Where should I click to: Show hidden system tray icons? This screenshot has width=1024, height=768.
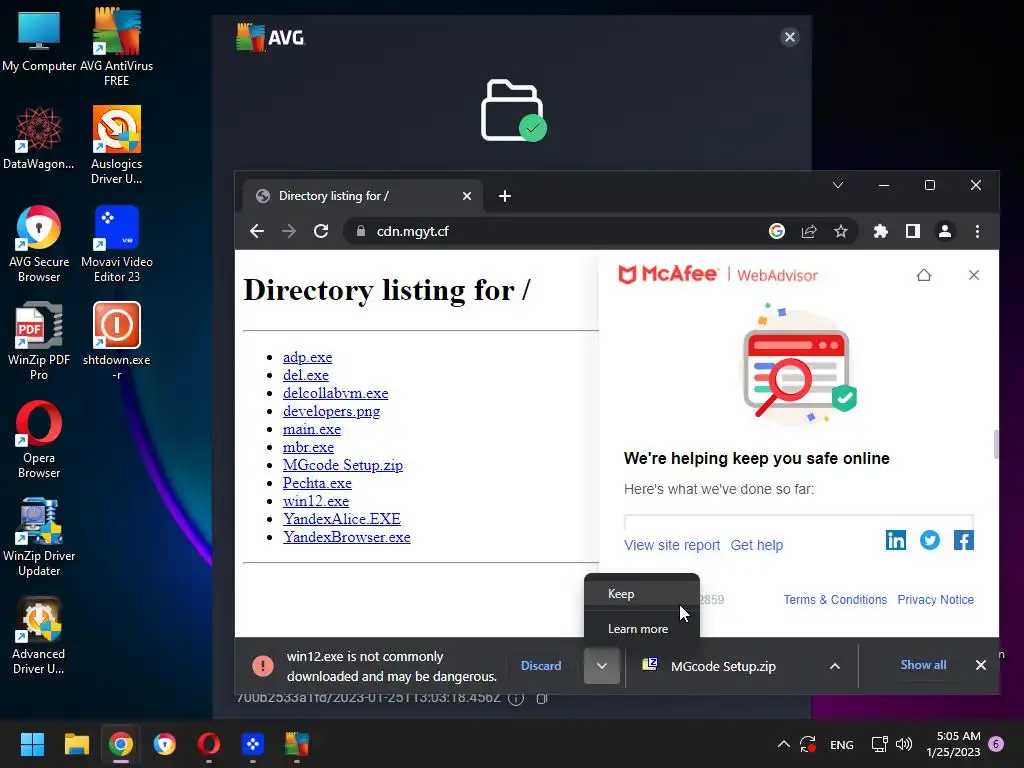[x=784, y=744]
